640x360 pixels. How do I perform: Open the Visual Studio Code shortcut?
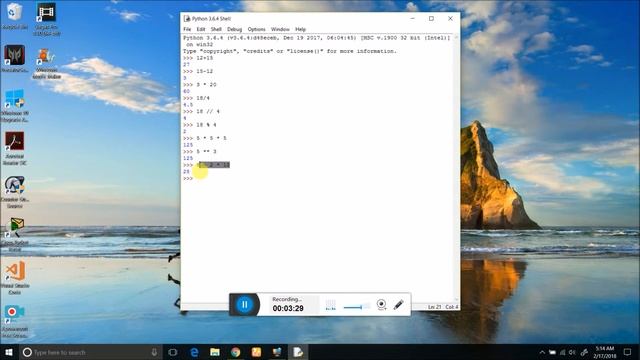tap(15, 278)
